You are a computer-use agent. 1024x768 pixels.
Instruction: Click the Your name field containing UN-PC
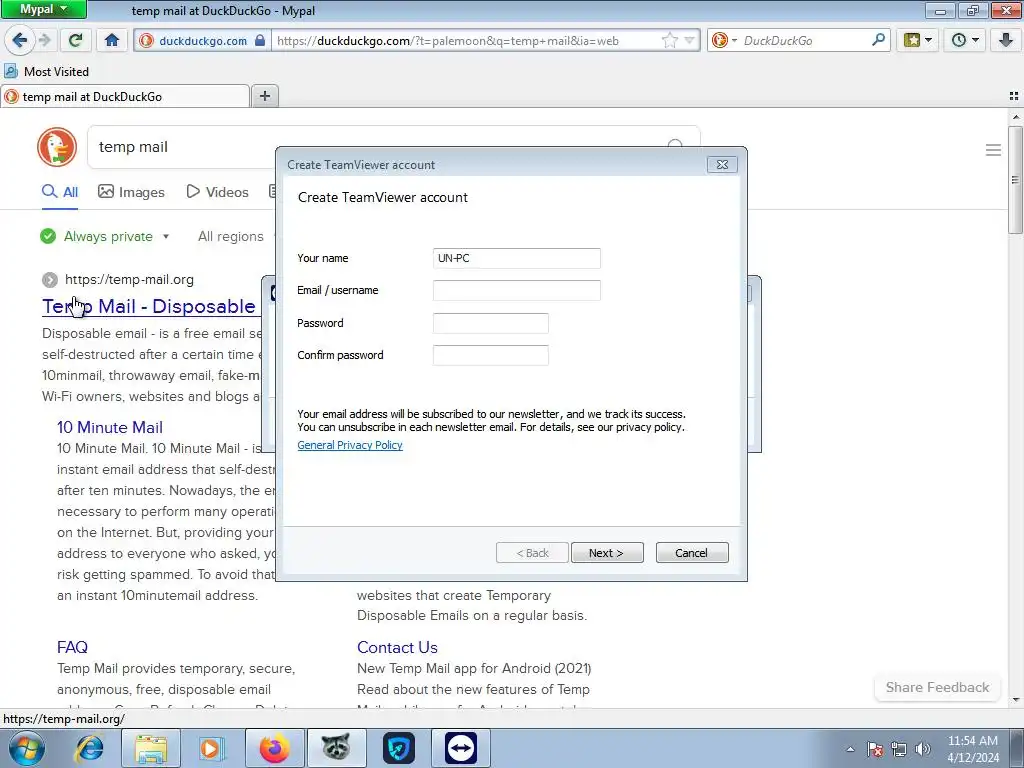point(517,258)
